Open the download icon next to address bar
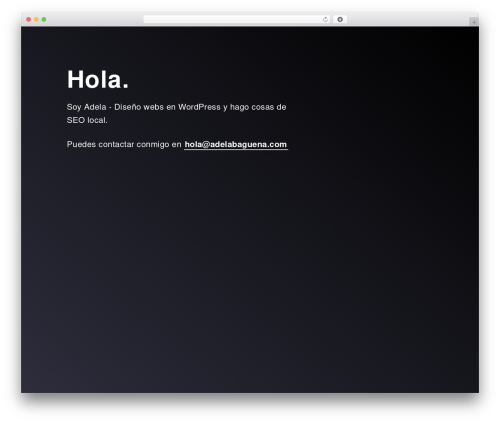This screenshot has width=500, height=423. (x=340, y=19)
